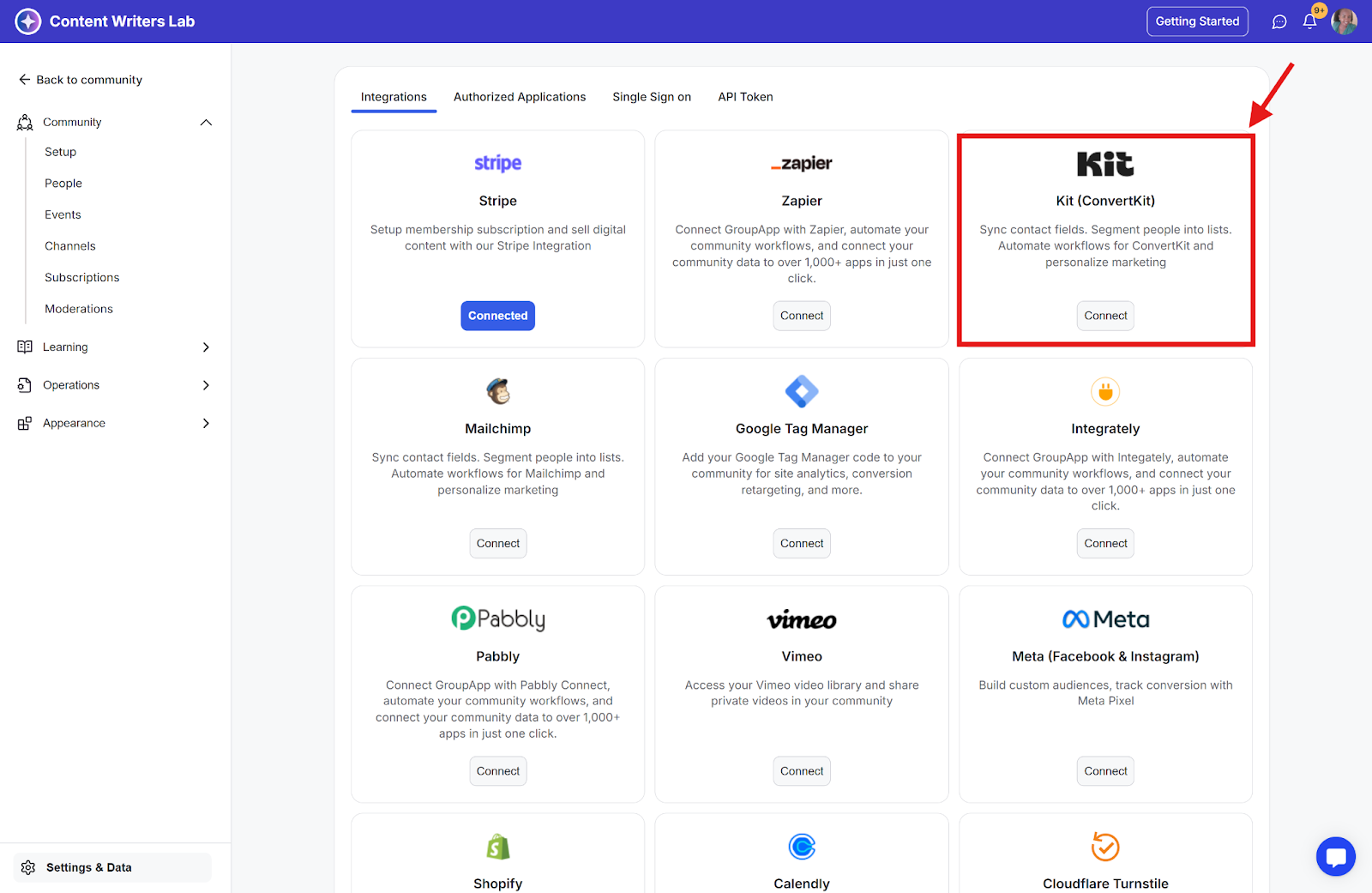Image resolution: width=1372 pixels, height=893 pixels.
Task: Open the Single Sign on tab
Action: pyautogui.click(x=652, y=97)
